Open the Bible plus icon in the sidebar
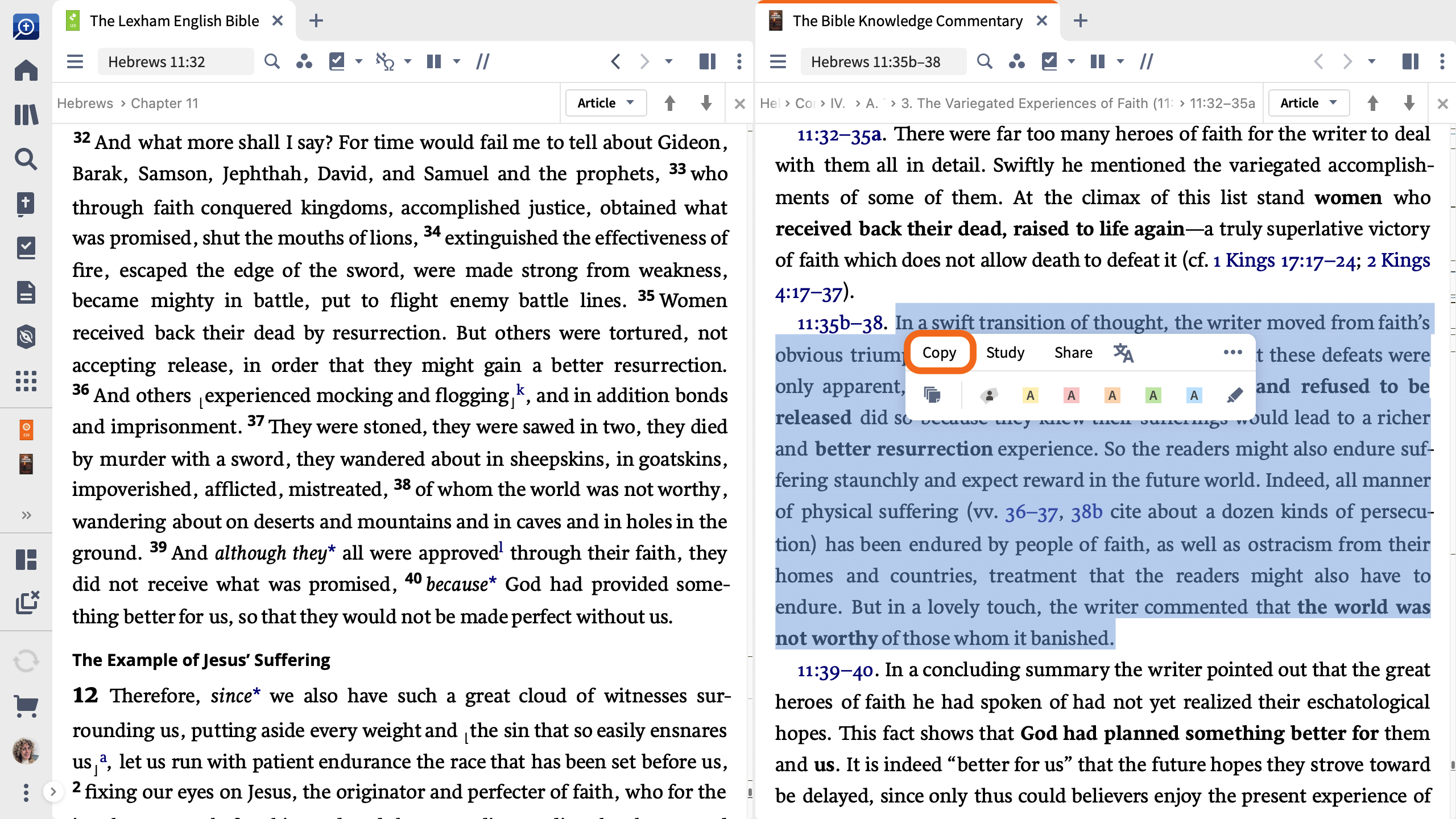The height and width of the screenshot is (819, 1456). point(26,204)
